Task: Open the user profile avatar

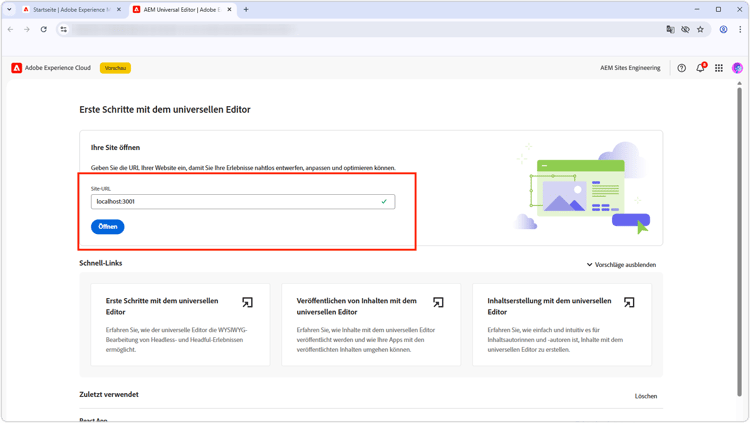Action: (737, 68)
